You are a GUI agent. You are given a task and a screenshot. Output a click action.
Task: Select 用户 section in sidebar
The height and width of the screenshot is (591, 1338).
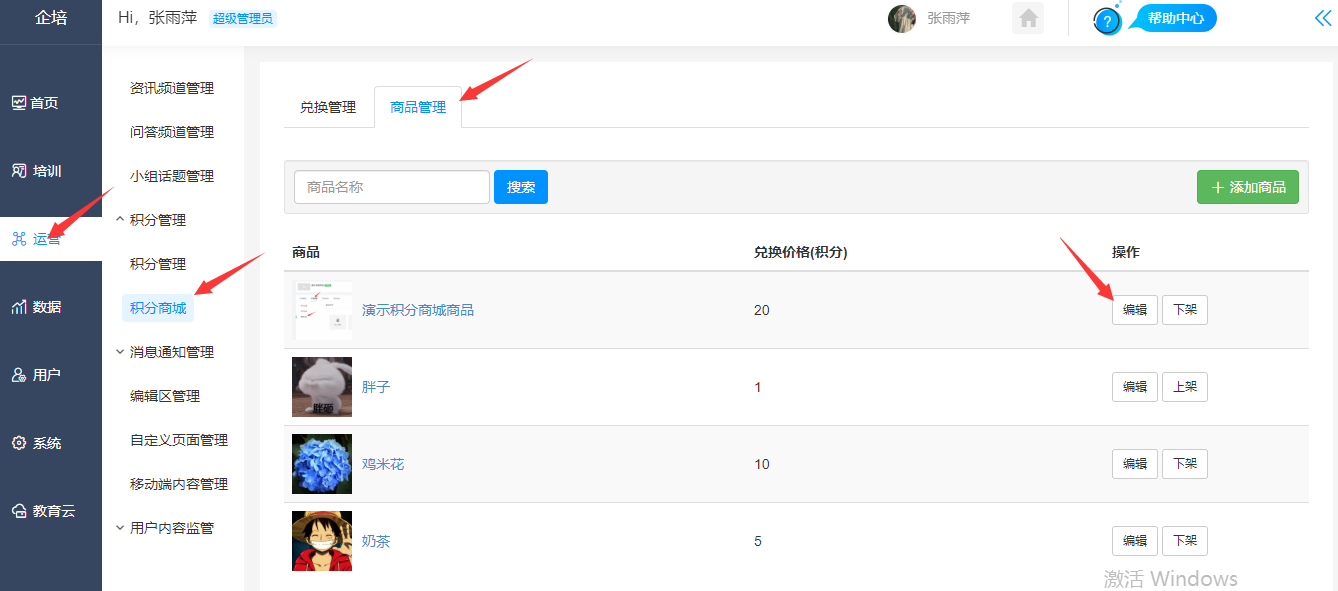pyautogui.click(x=36, y=375)
